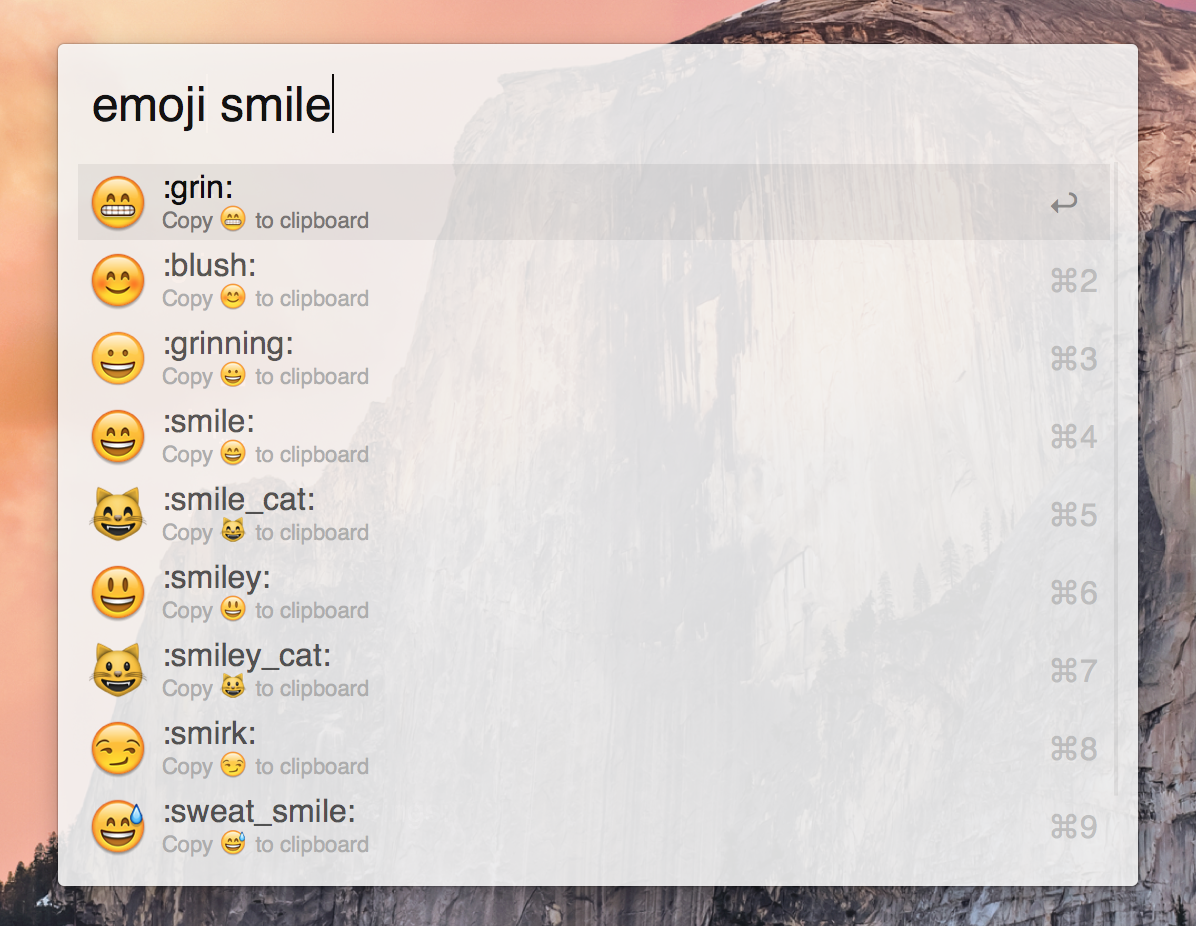This screenshot has height=926, width=1196.
Task: Click the smile_cat emoji icon
Action: pyautogui.click(x=118, y=515)
